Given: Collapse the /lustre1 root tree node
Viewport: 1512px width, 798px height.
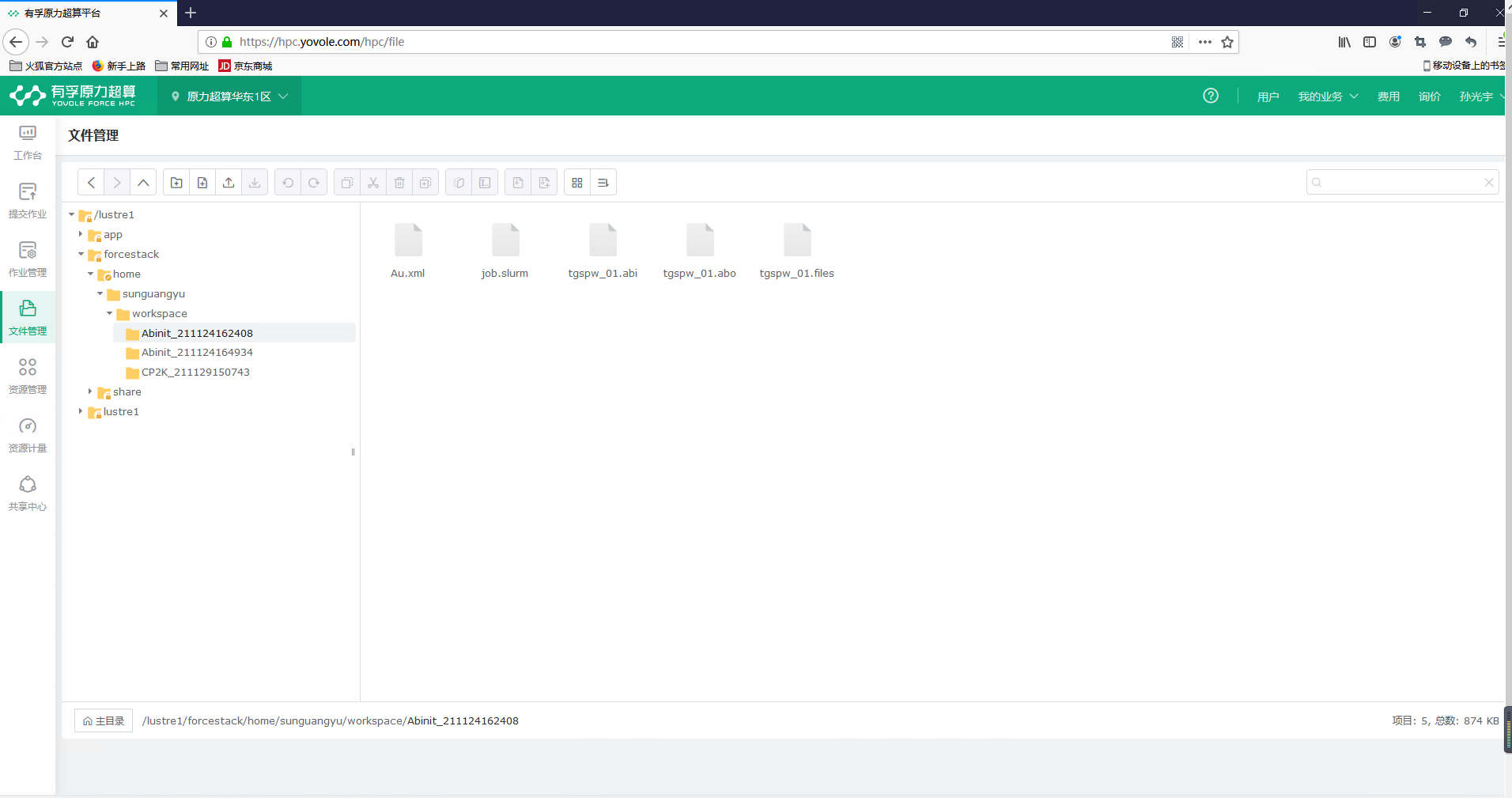Looking at the screenshot, I should (x=71, y=214).
